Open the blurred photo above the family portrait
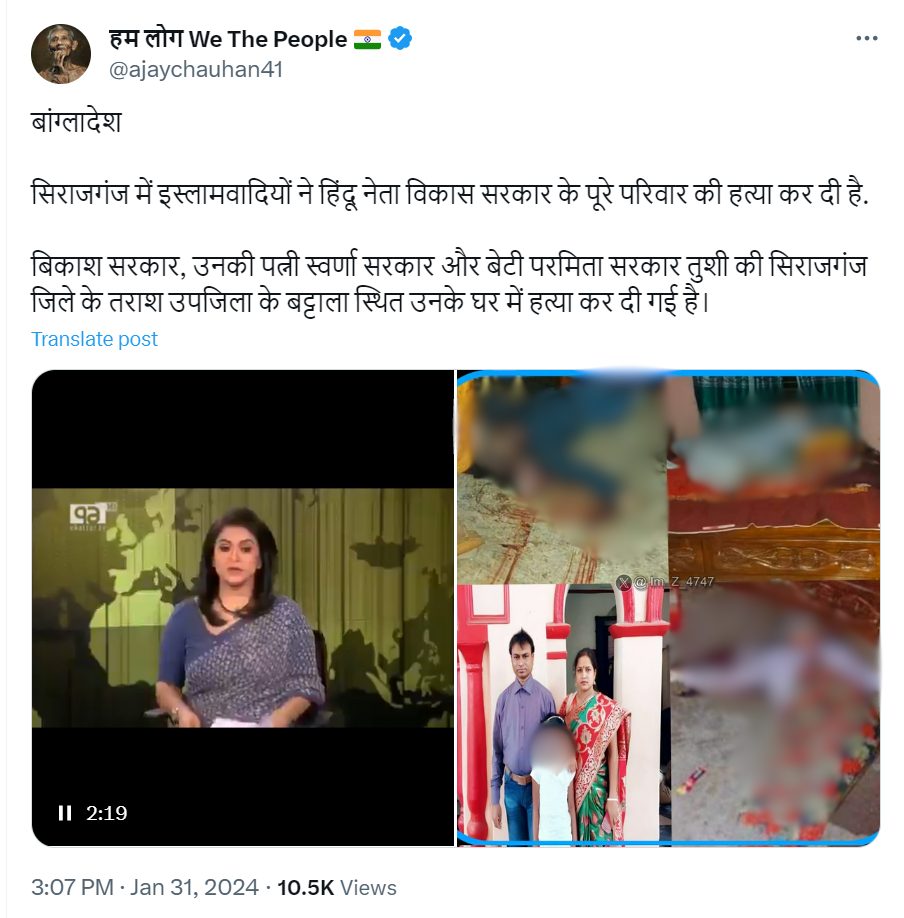904x918 pixels. [563, 479]
